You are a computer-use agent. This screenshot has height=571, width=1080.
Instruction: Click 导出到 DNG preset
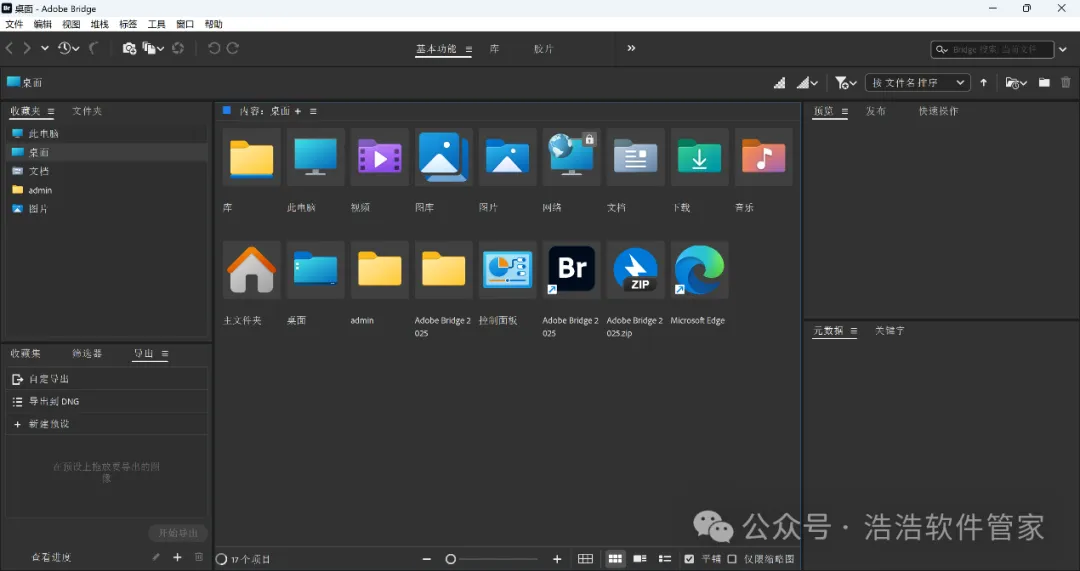point(107,402)
